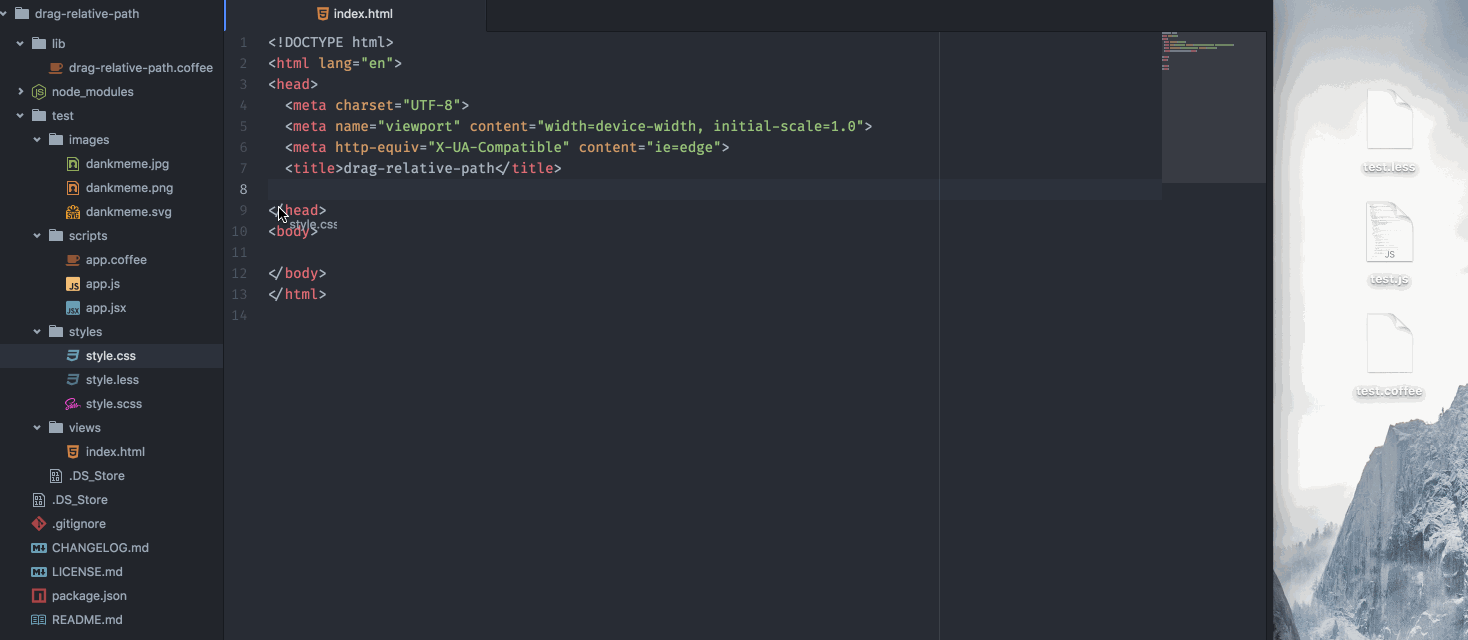Click the git icon beside .gitignore

pos(39,524)
